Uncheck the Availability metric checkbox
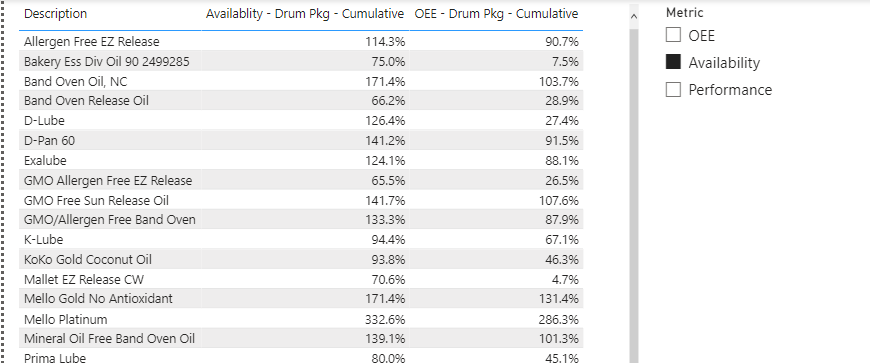The image size is (870, 363). (x=673, y=62)
